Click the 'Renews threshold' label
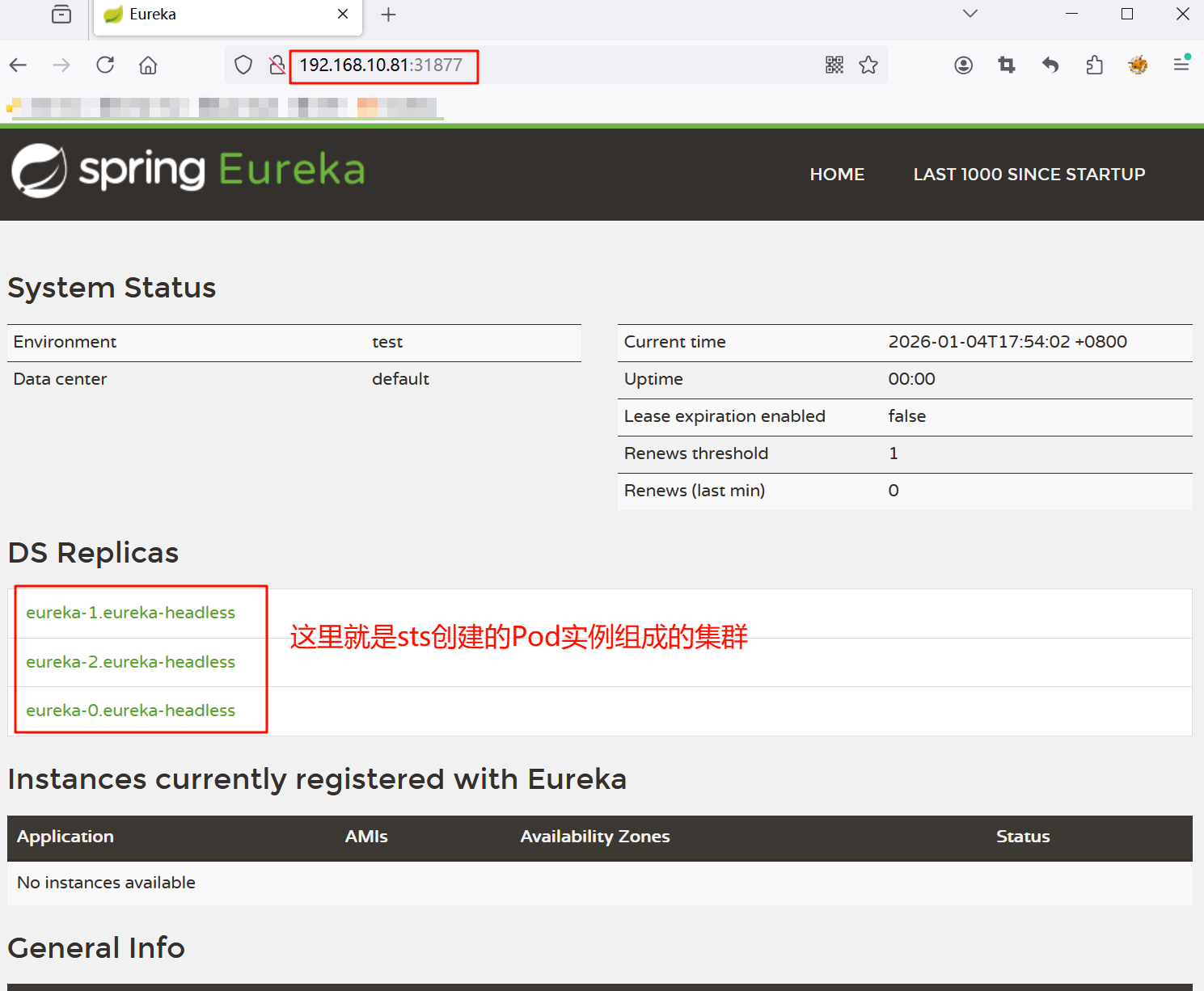Image resolution: width=1204 pixels, height=991 pixels. point(696,453)
